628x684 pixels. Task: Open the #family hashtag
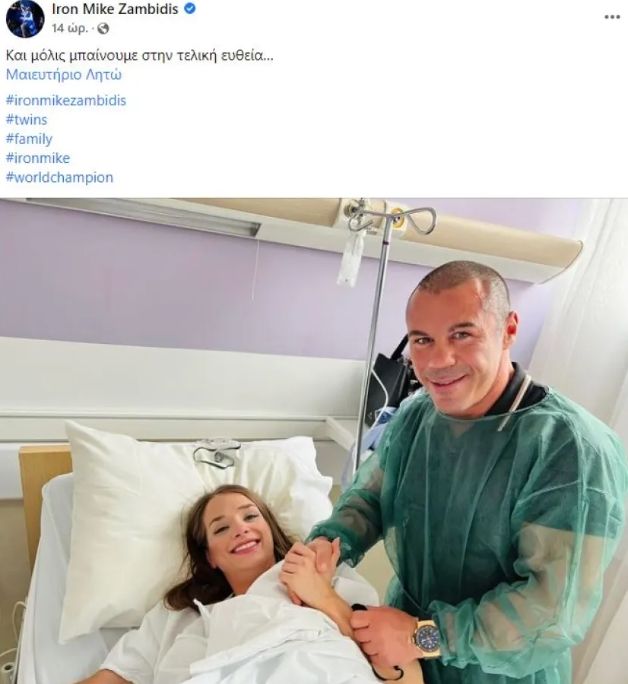[29, 139]
